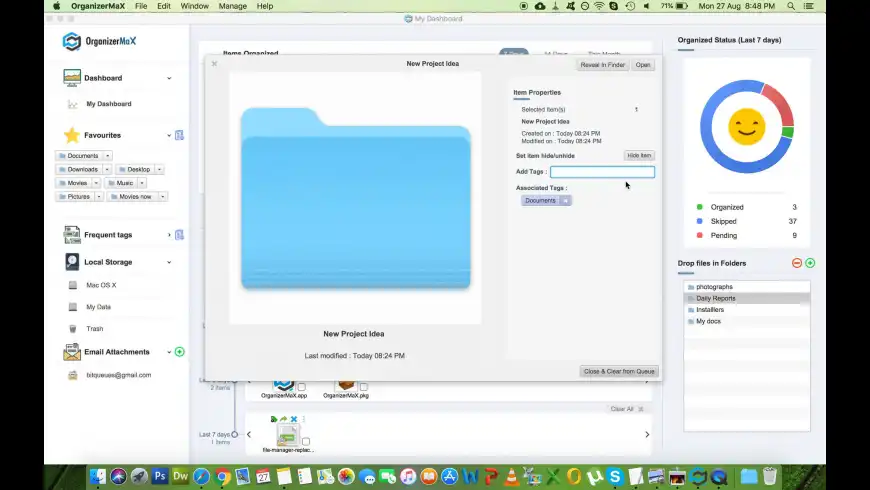Image resolution: width=870 pixels, height=490 pixels.
Task: Open Google Chrome from the Dock
Action: tap(222, 476)
